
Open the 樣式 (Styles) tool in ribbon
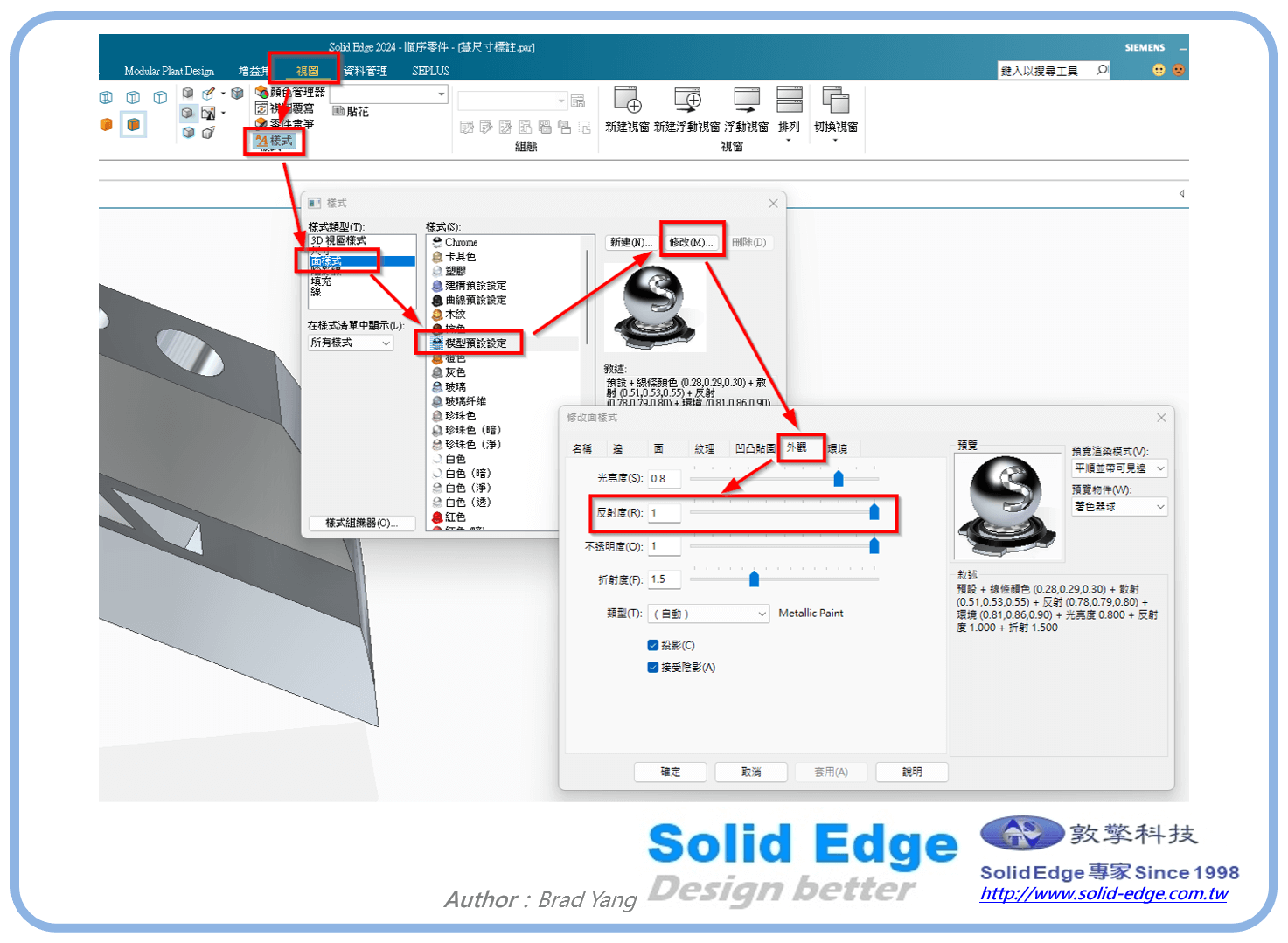[275, 141]
